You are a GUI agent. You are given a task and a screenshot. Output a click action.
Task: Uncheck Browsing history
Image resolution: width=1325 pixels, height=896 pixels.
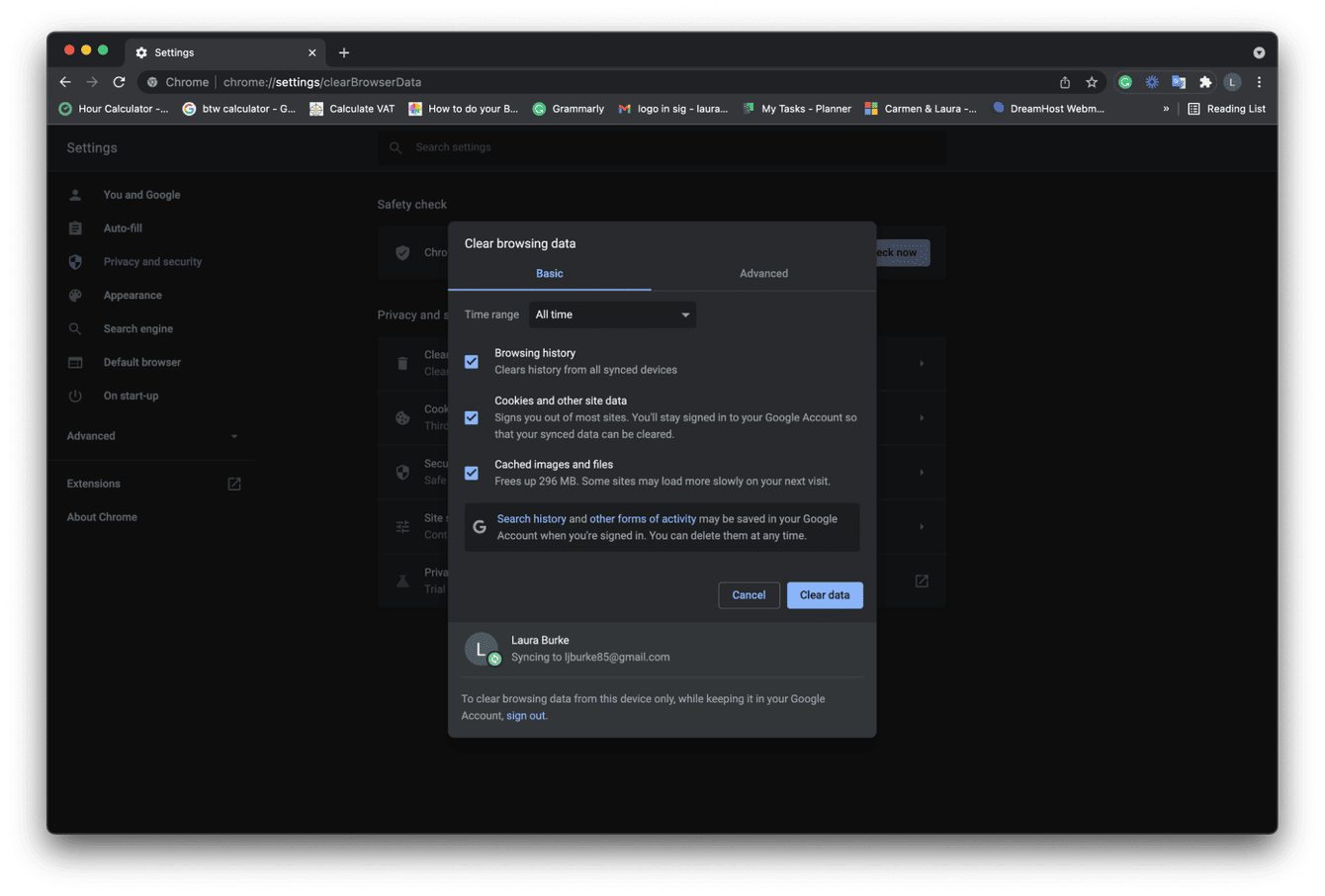point(471,361)
